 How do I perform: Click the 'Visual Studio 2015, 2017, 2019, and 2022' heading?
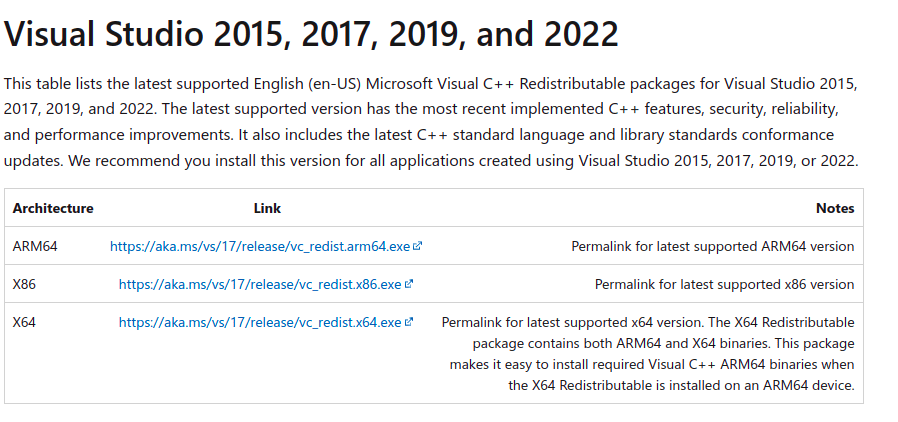[x=311, y=34]
